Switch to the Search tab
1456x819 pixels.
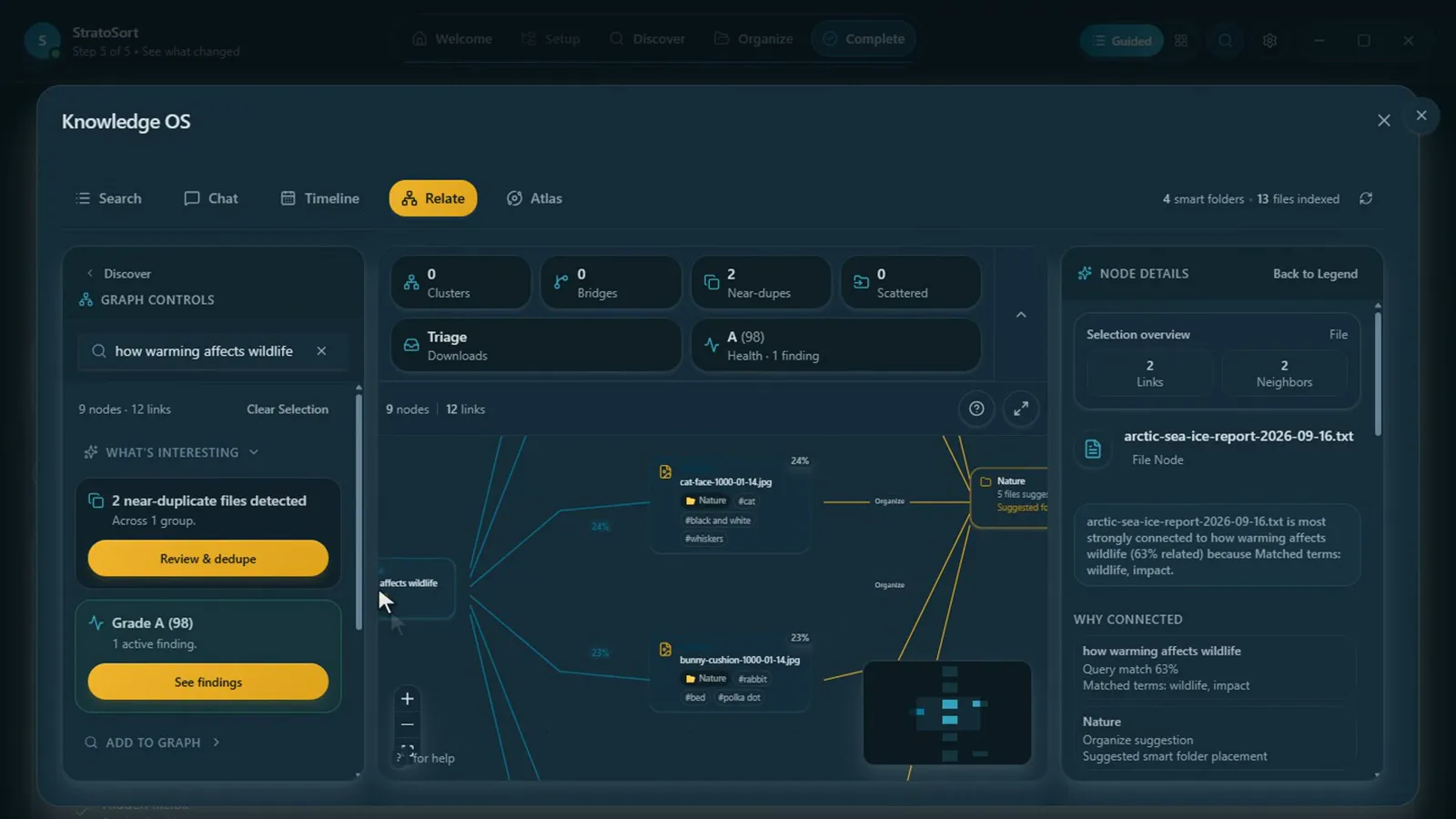pos(108,198)
